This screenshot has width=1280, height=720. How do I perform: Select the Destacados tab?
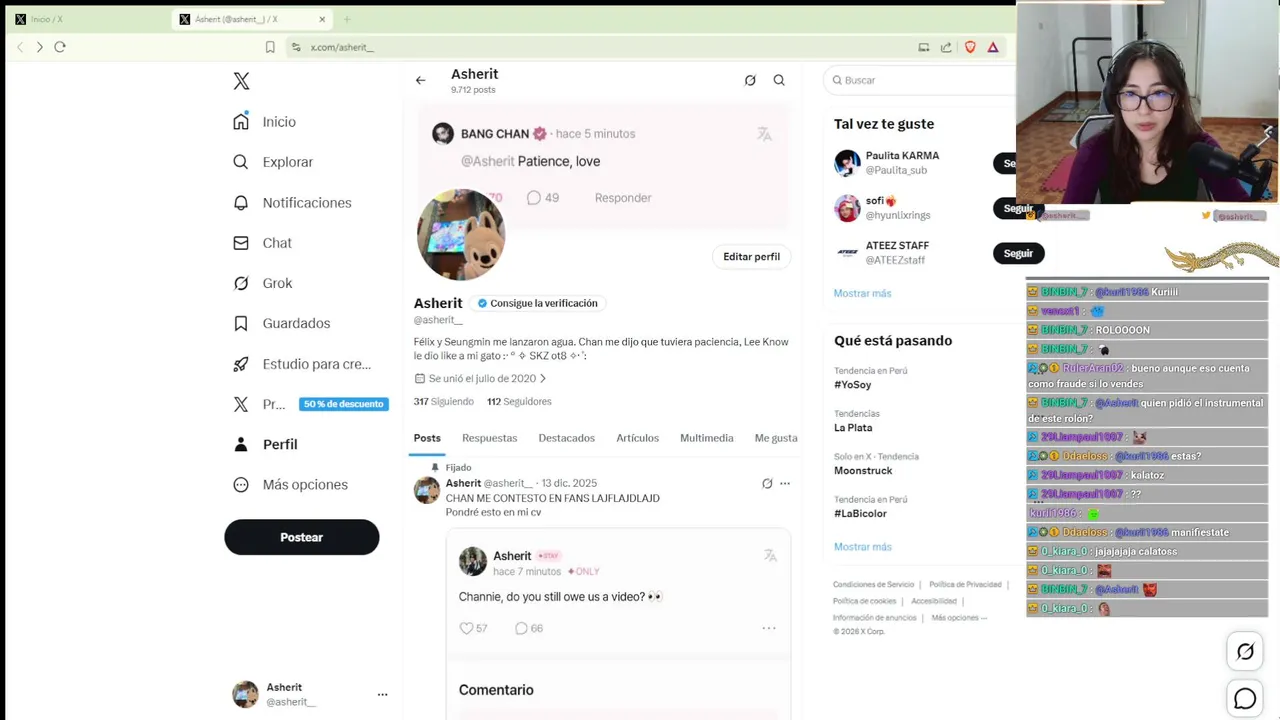[567, 438]
